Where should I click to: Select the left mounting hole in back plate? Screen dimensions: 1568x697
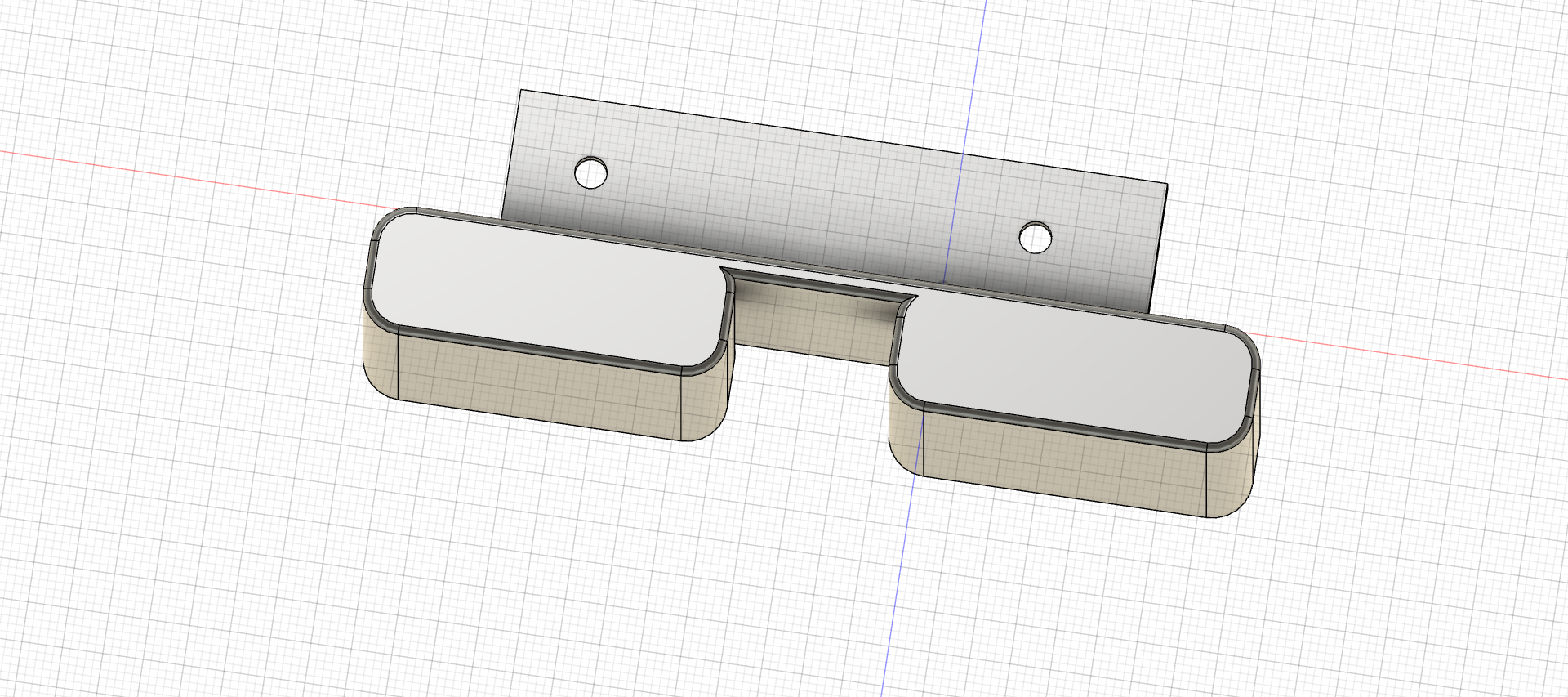coord(591,172)
